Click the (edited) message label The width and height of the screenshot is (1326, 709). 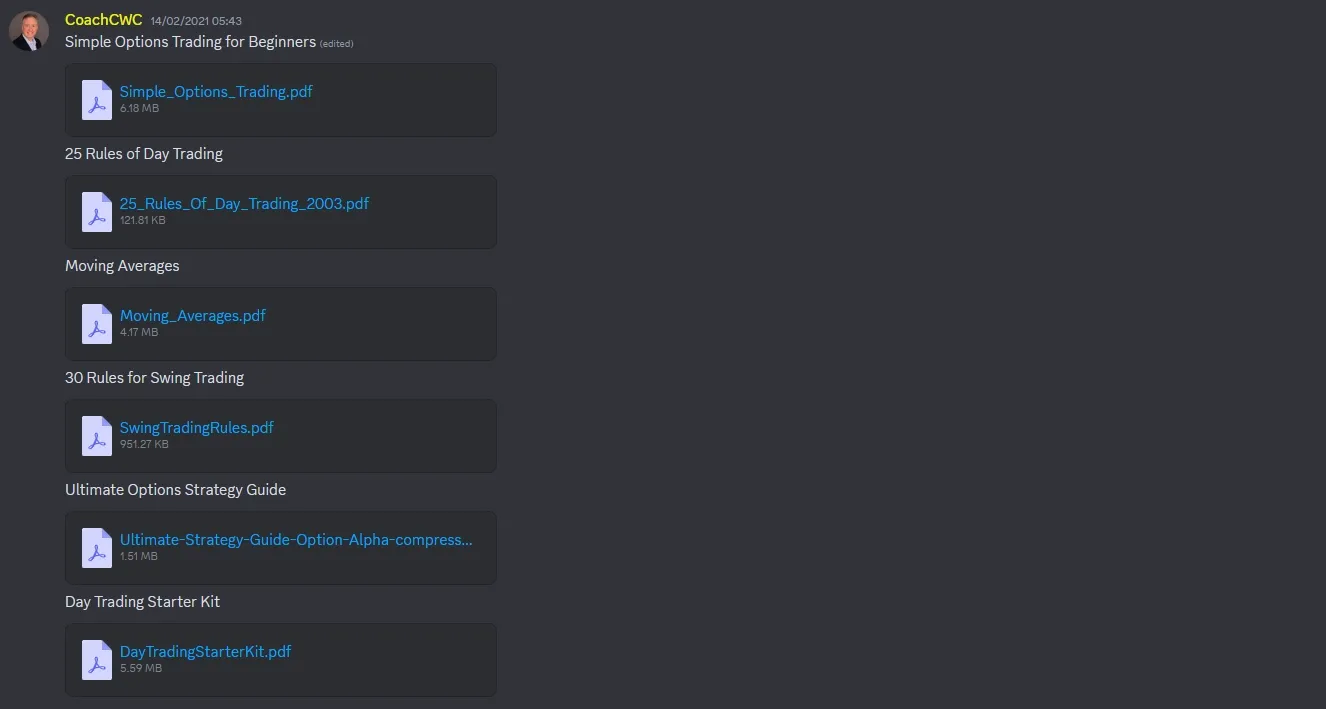[337, 44]
